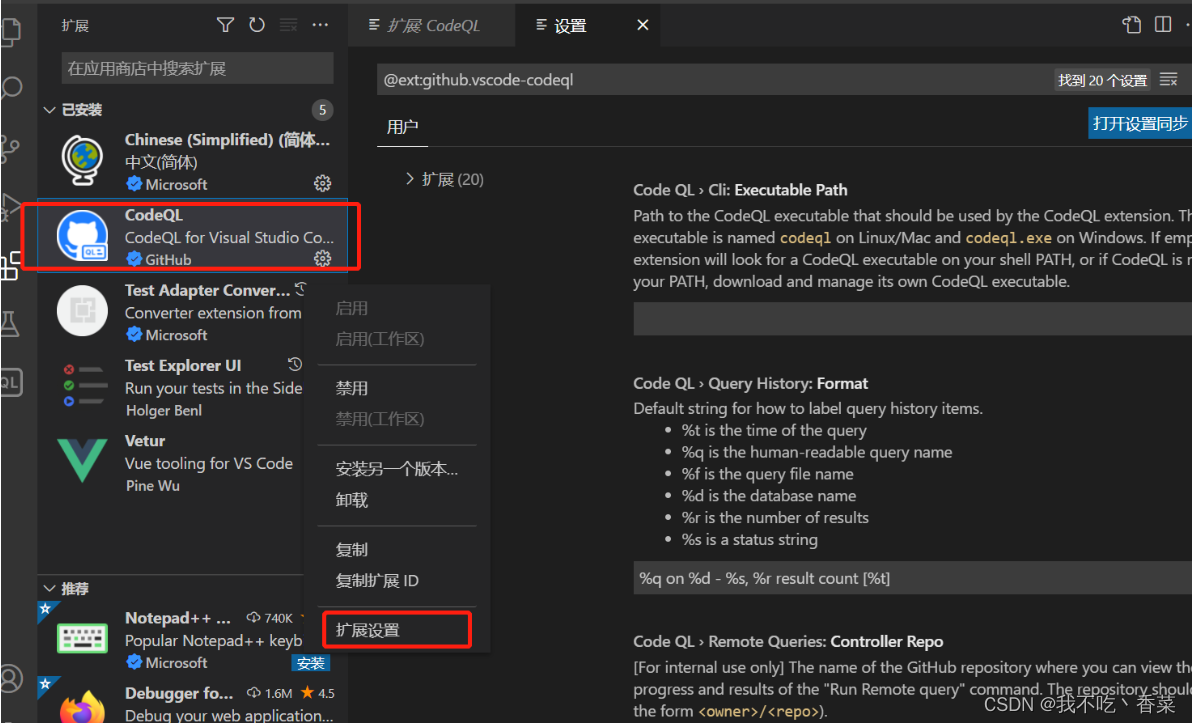
Task: Open the Accounts icon in activity bar
Action: tap(11, 678)
